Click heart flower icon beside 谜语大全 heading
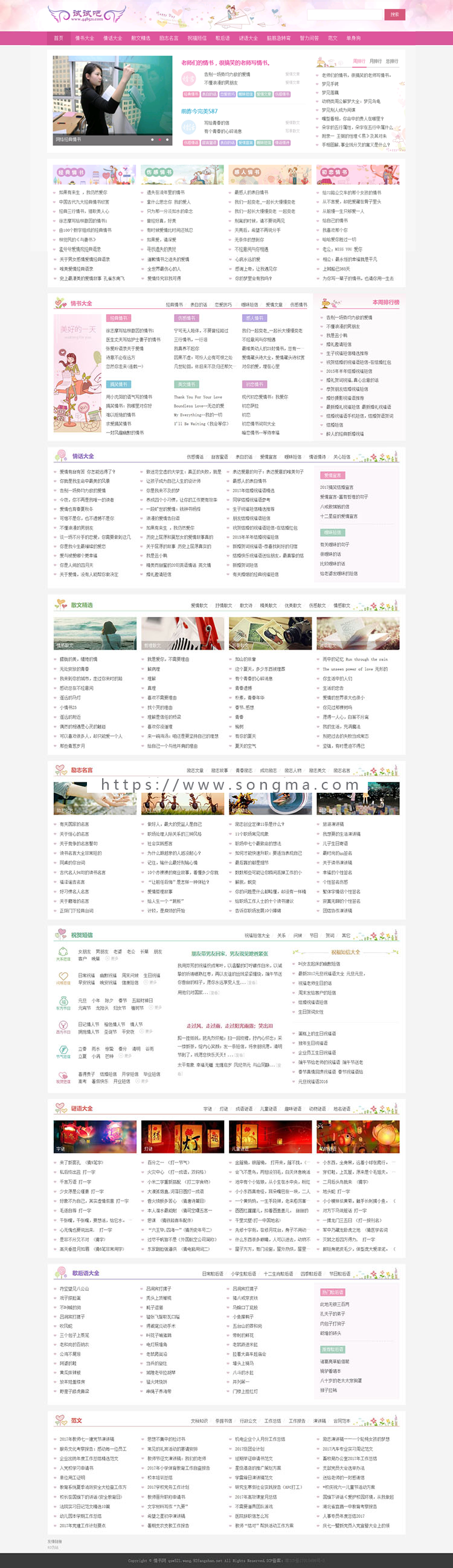Screen dimensions: 453x1568 click(x=60, y=1108)
